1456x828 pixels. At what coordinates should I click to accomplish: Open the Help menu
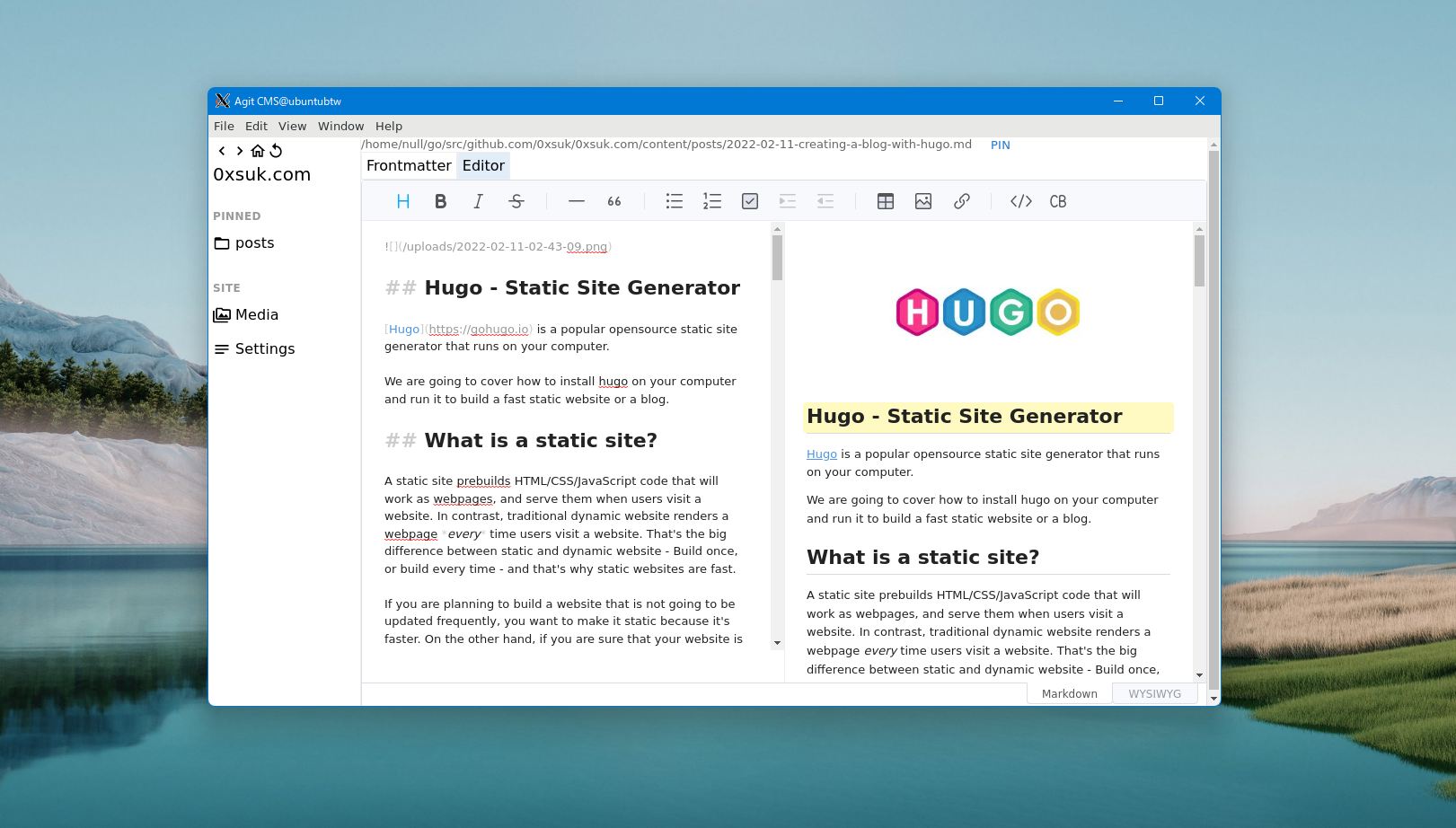pos(389,127)
